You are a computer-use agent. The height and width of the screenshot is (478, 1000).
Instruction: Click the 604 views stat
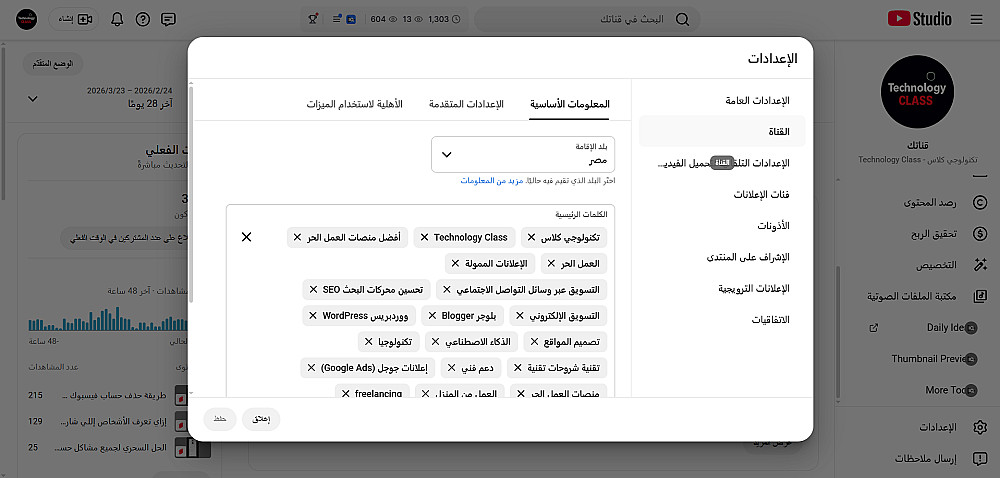383,19
